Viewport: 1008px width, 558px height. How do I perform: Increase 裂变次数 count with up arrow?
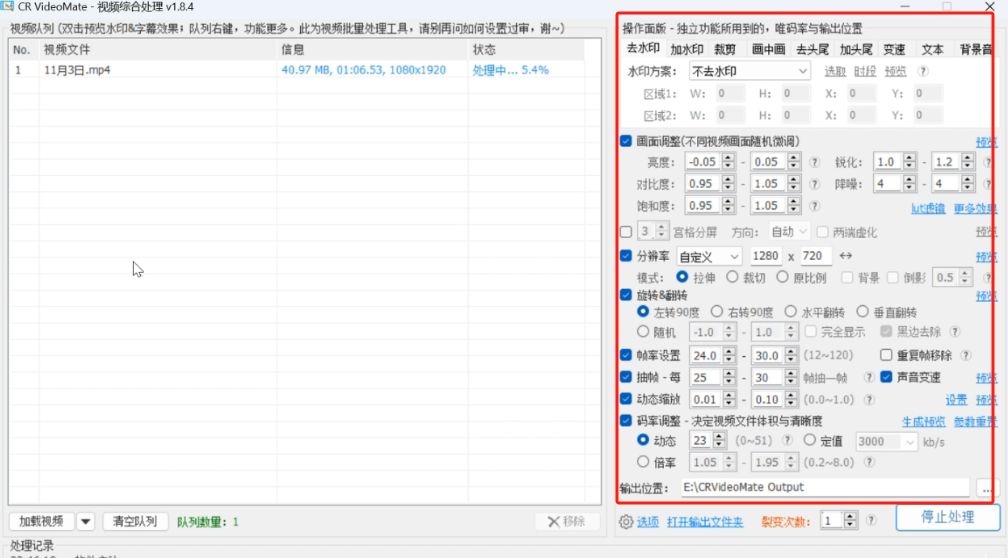click(850, 516)
